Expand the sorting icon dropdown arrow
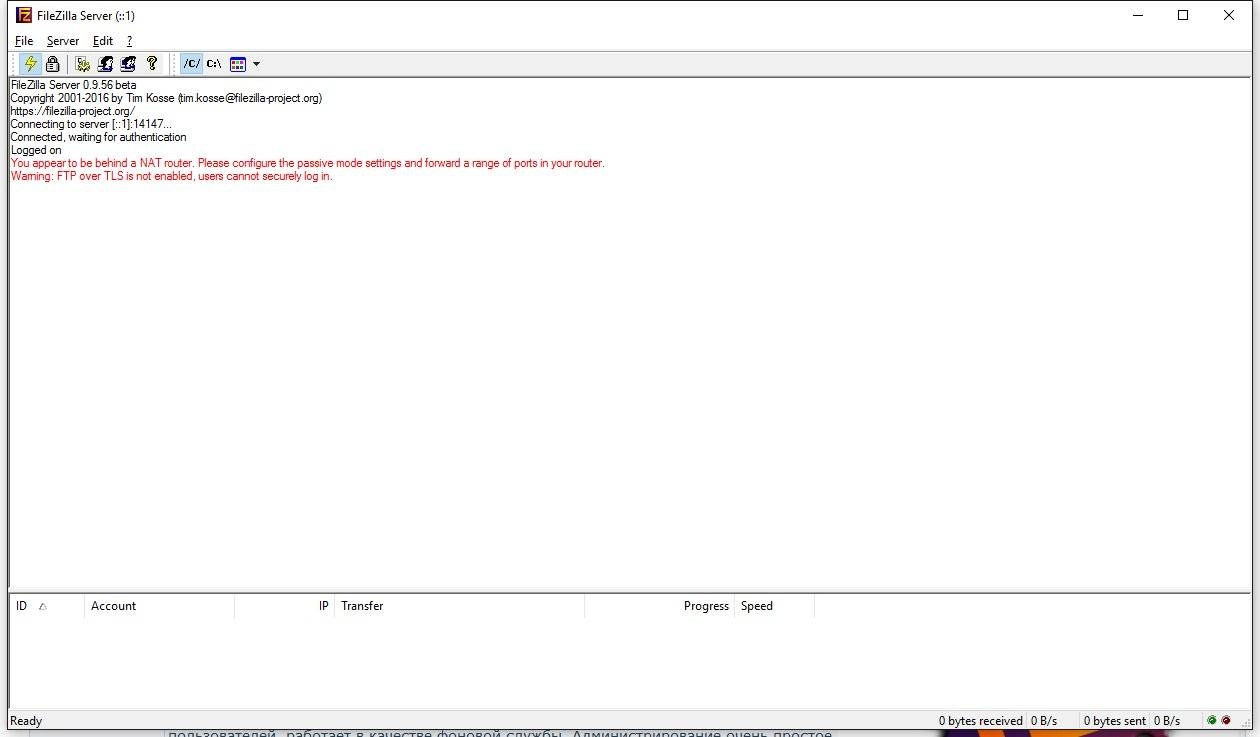 [256, 64]
